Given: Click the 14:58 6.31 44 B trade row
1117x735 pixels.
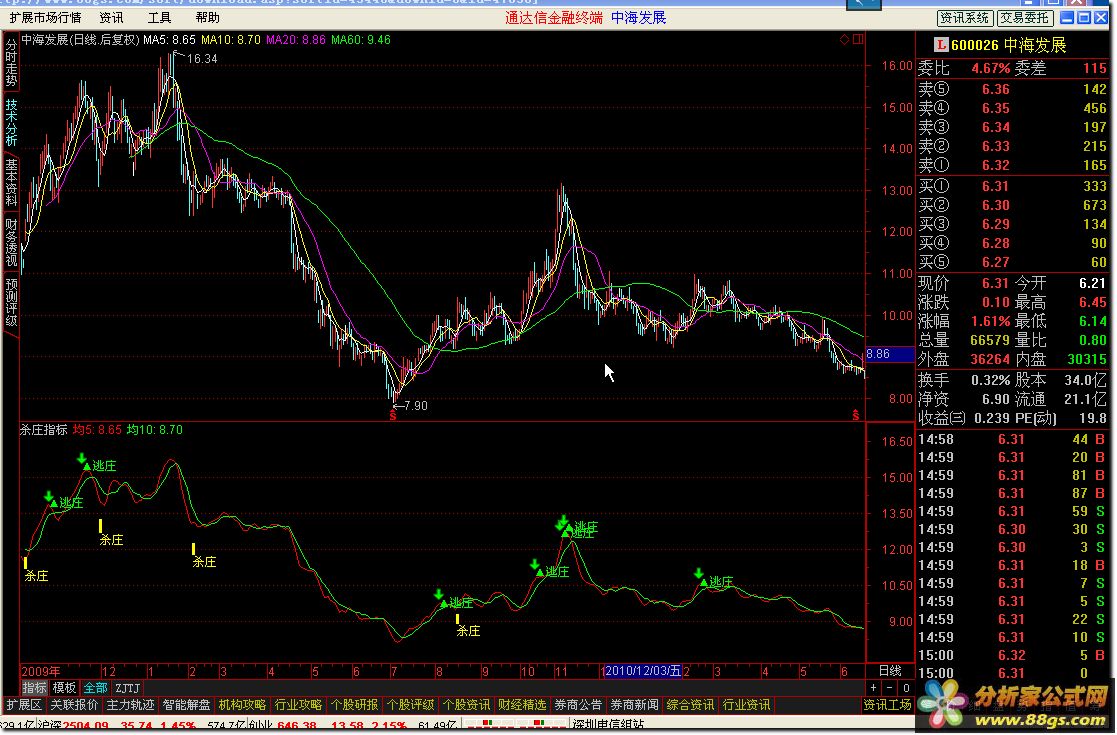Looking at the screenshot, I should pos(1012,439).
